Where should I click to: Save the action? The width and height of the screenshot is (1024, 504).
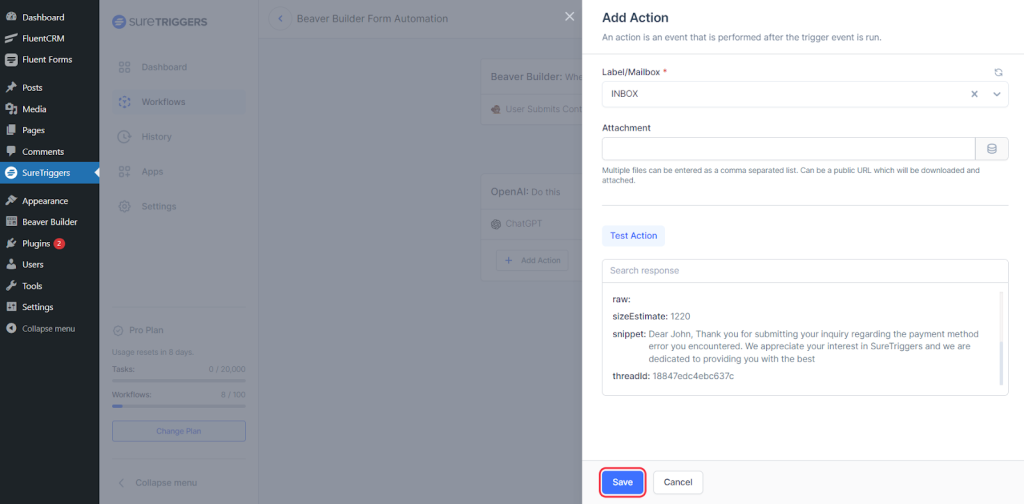pyautogui.click(x=622, y=482)
